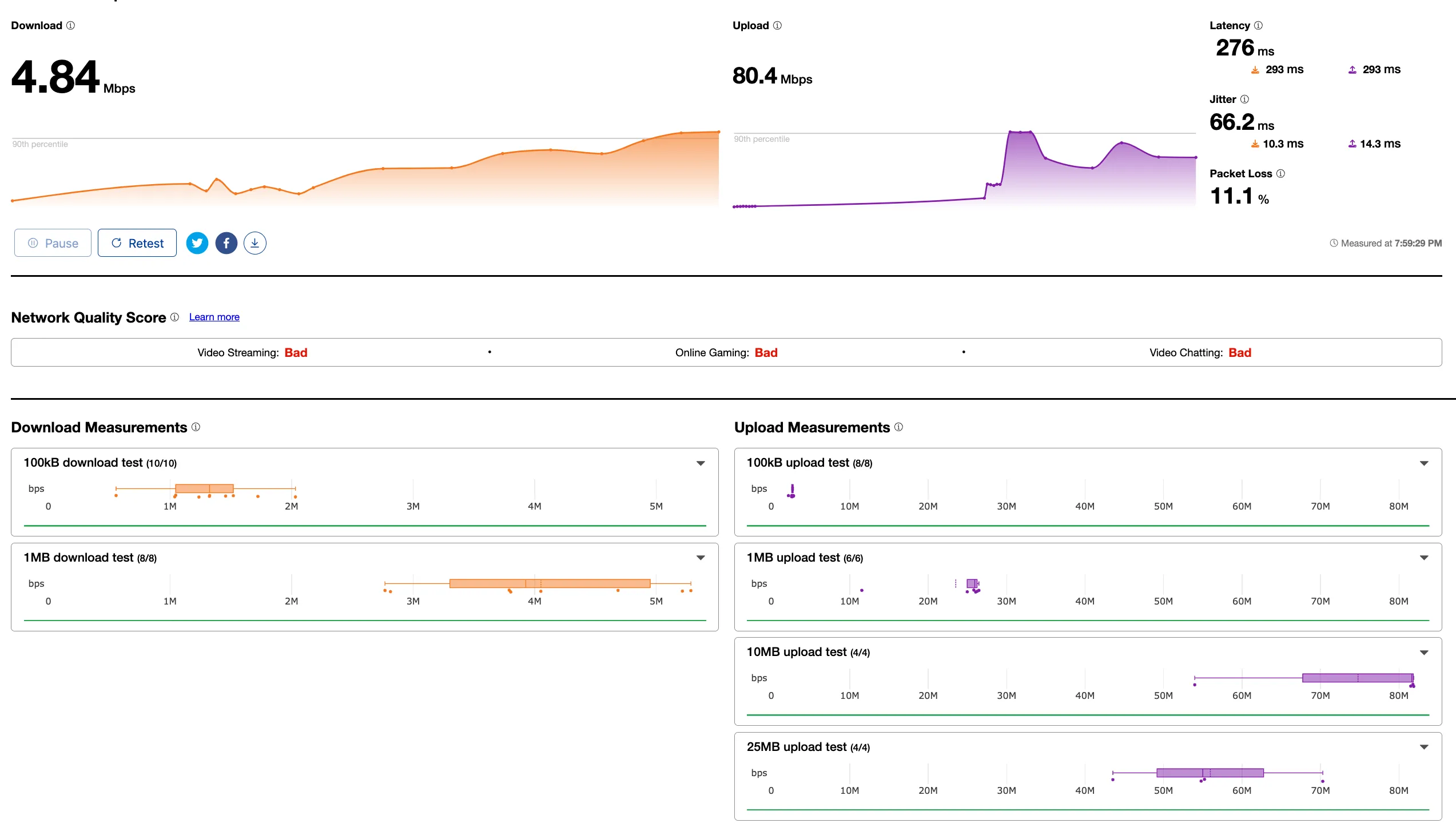Click the download results icon

[255, 243]
